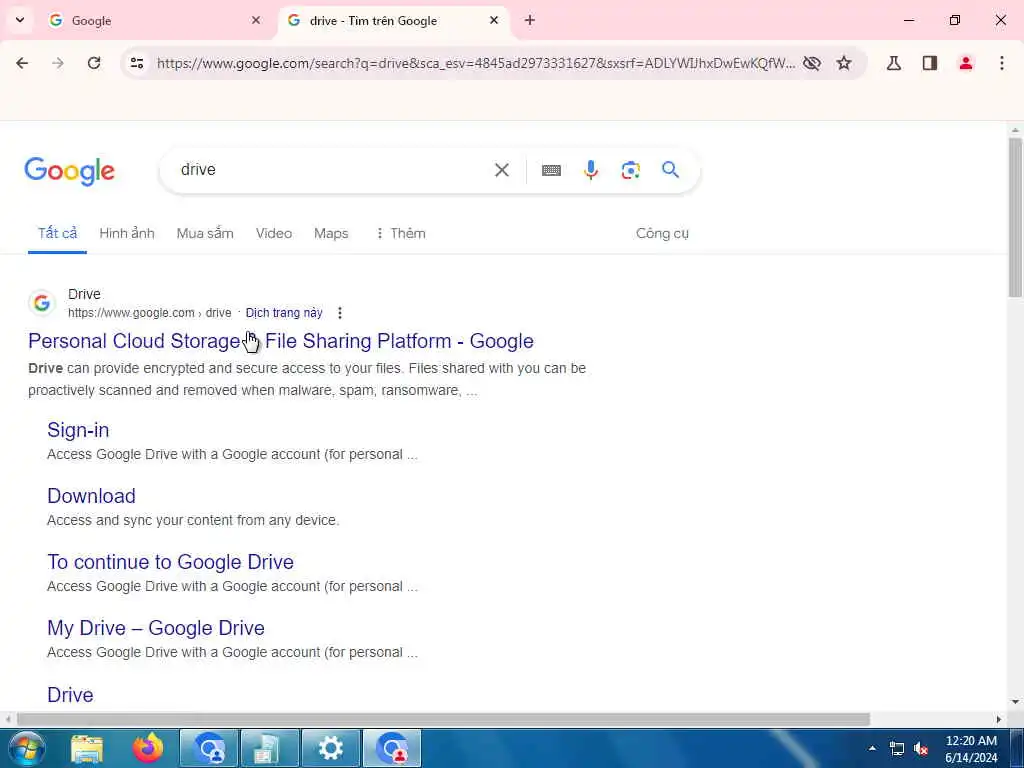Click the muted volume icon in system tray
Image resolution: width=1024 pixels, height=768 pixels.
tap(921, 749)
